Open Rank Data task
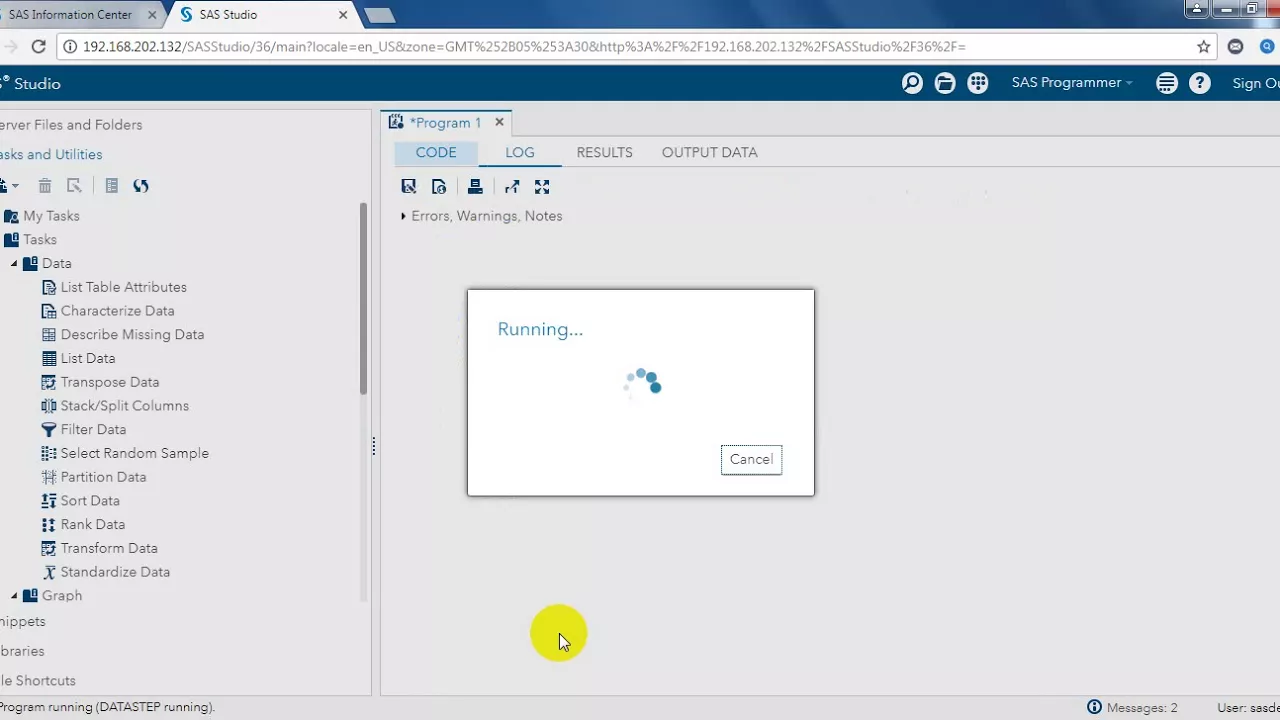Image resolution: width=1280 pixels, height=720 pixels. (x=83, y=525)
